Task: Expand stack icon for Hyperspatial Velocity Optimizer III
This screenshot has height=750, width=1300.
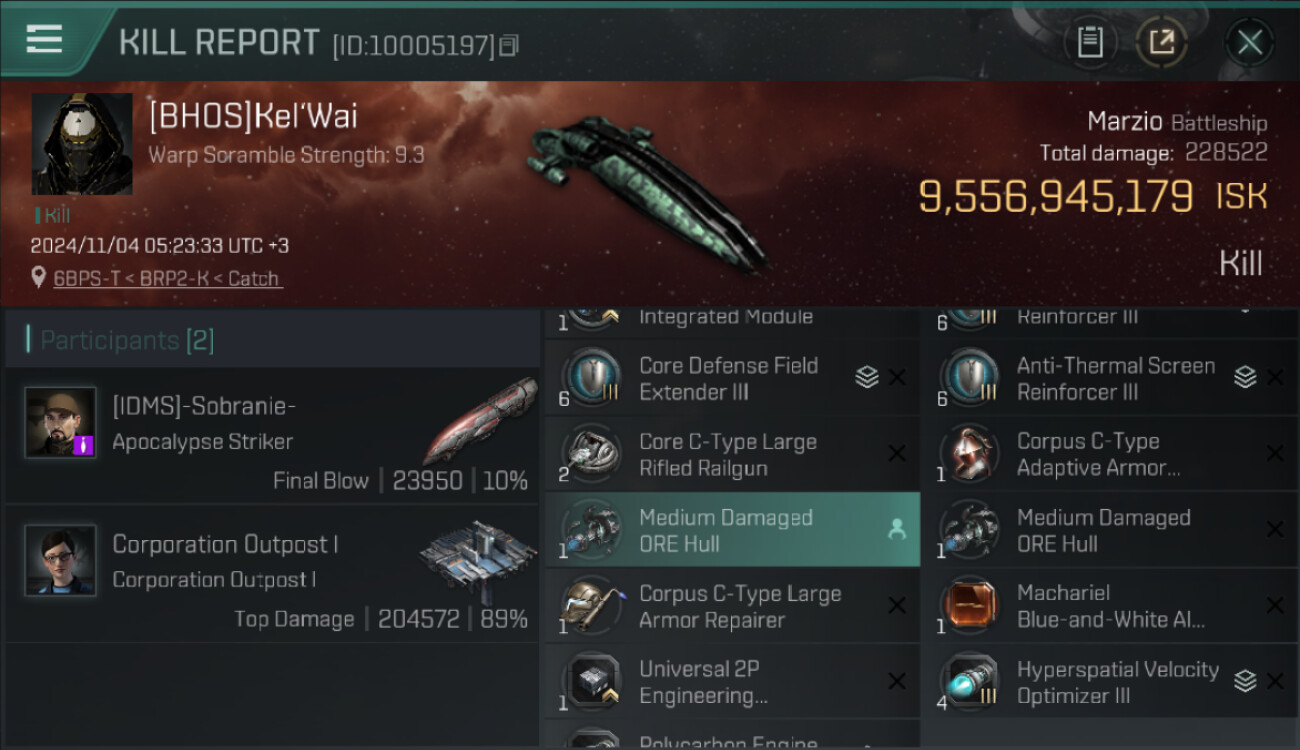Action: pos(1245,681)
